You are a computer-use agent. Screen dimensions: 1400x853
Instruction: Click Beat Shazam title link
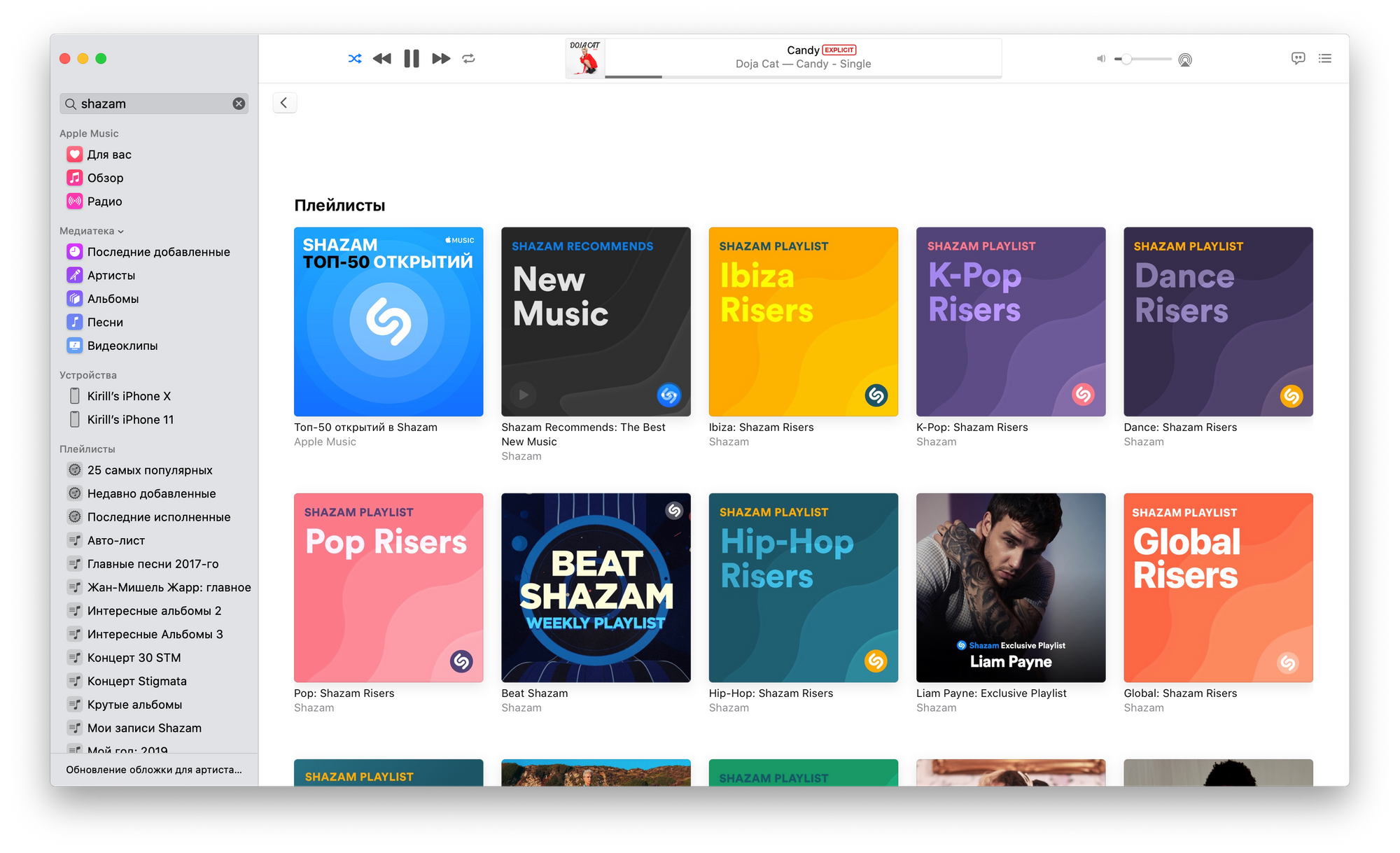point(534,693)
